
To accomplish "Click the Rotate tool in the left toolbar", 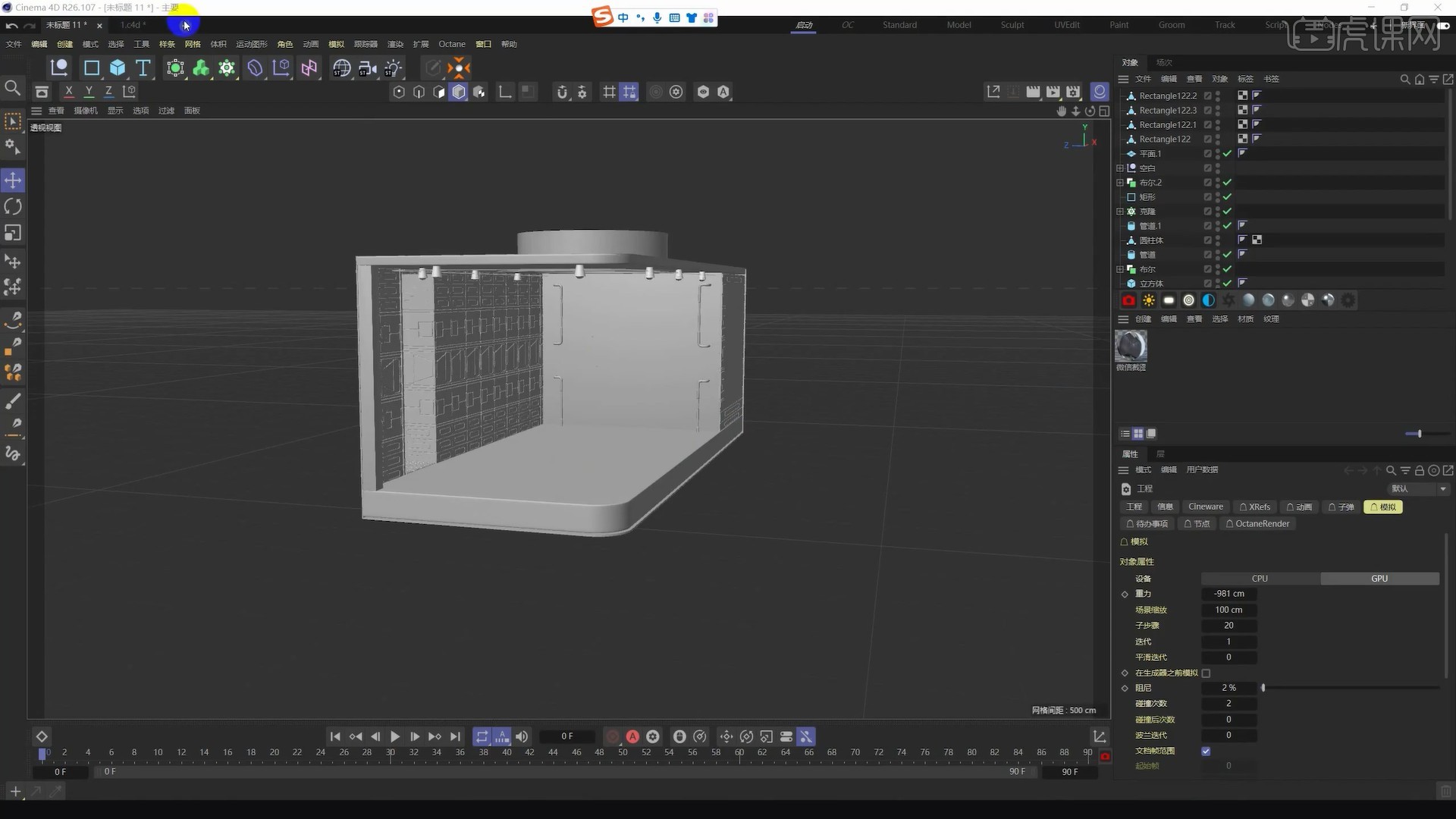I will 12,206.
